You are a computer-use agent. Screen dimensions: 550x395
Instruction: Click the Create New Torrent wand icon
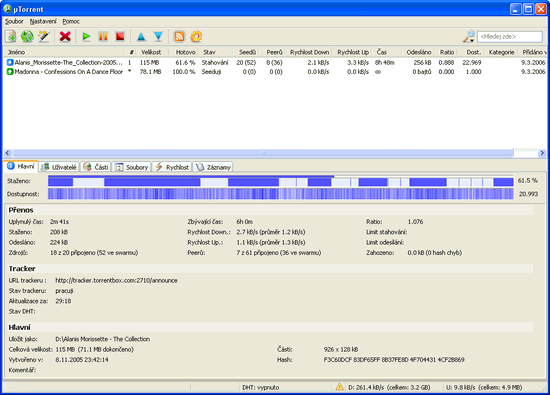coord(44,36)
